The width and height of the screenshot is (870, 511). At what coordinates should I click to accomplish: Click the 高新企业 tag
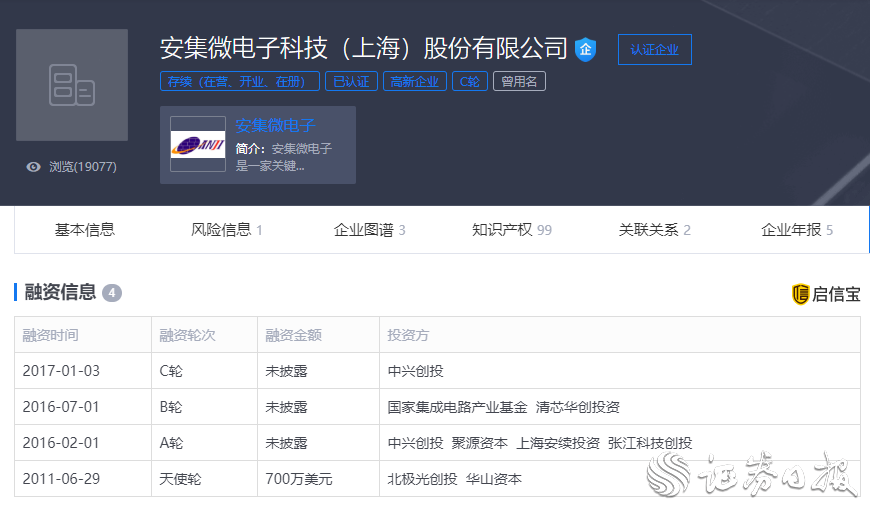tap(414, 82)
